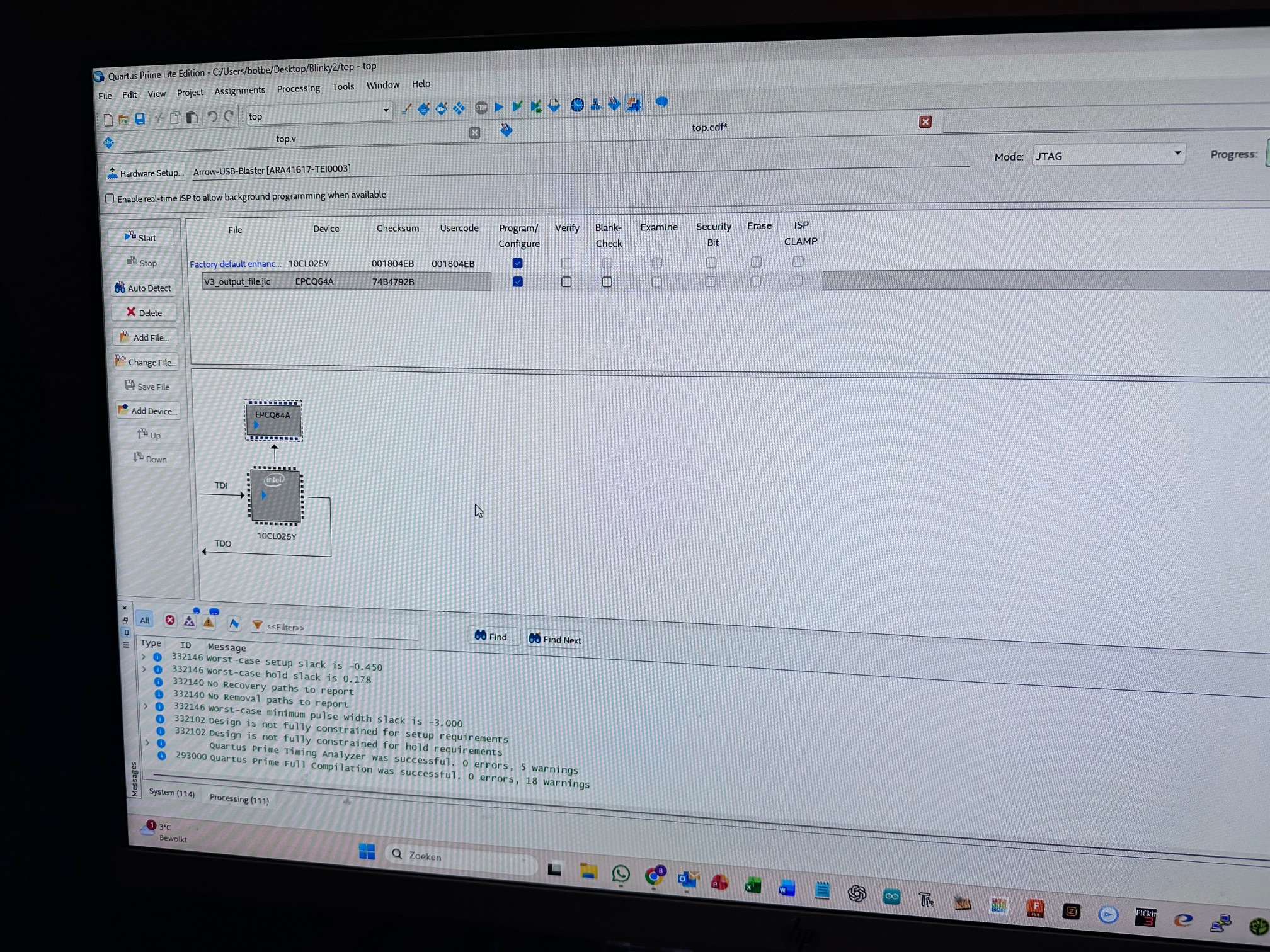Click the Stop Processing toolbar icon
This screenshot has width=1270, height=952.
pos(481,108)
